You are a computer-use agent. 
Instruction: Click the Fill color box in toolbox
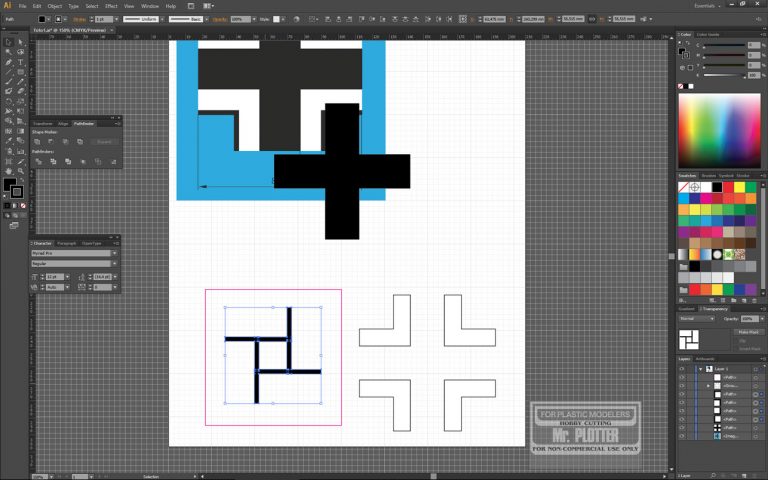[10, 185]
